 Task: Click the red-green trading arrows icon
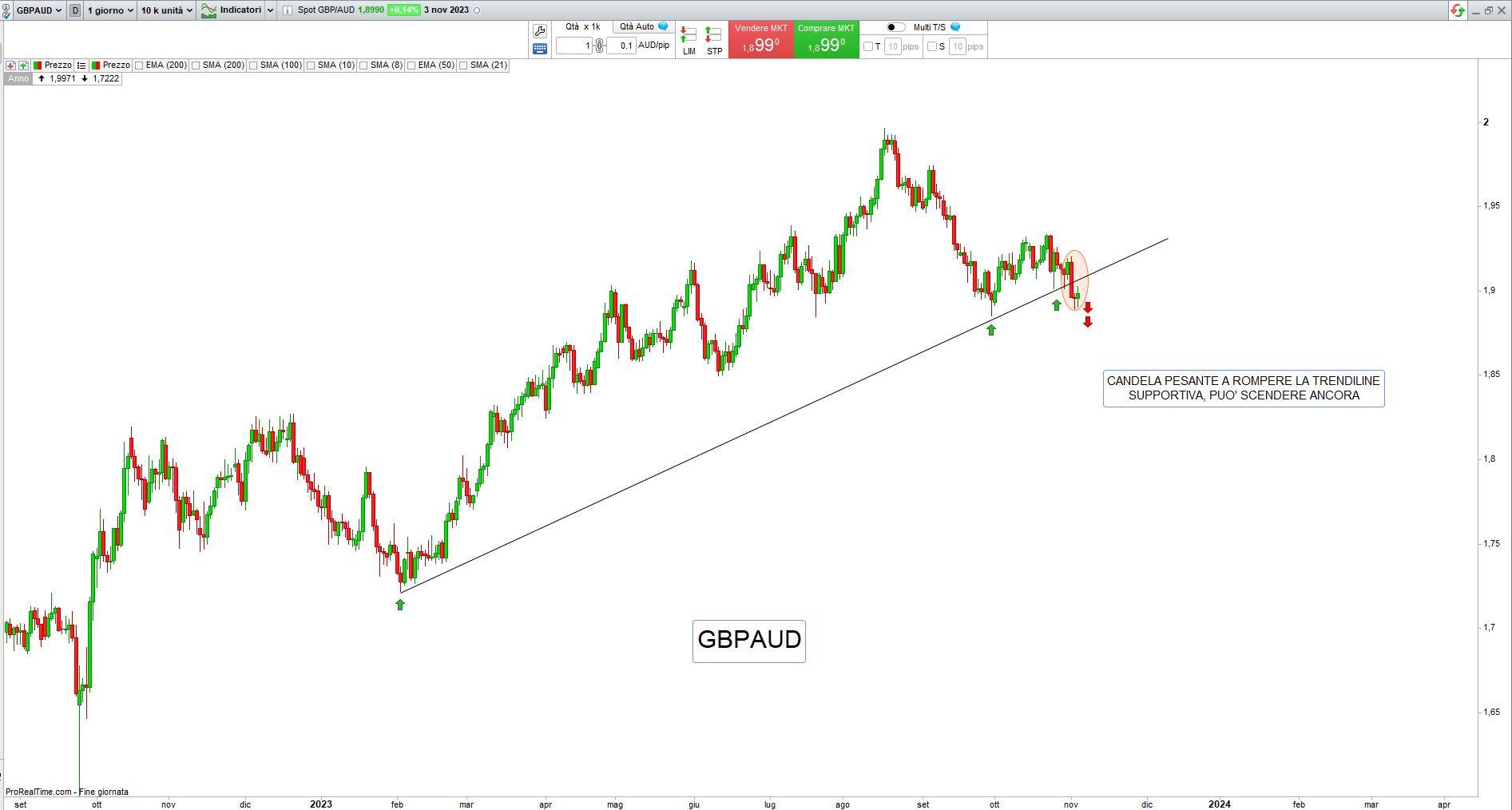point(1458,10)
